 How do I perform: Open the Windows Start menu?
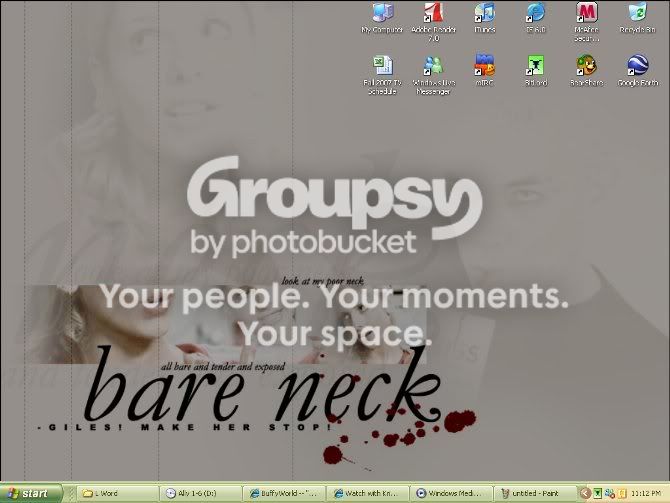pyautogui.click(x=31, y=493)
